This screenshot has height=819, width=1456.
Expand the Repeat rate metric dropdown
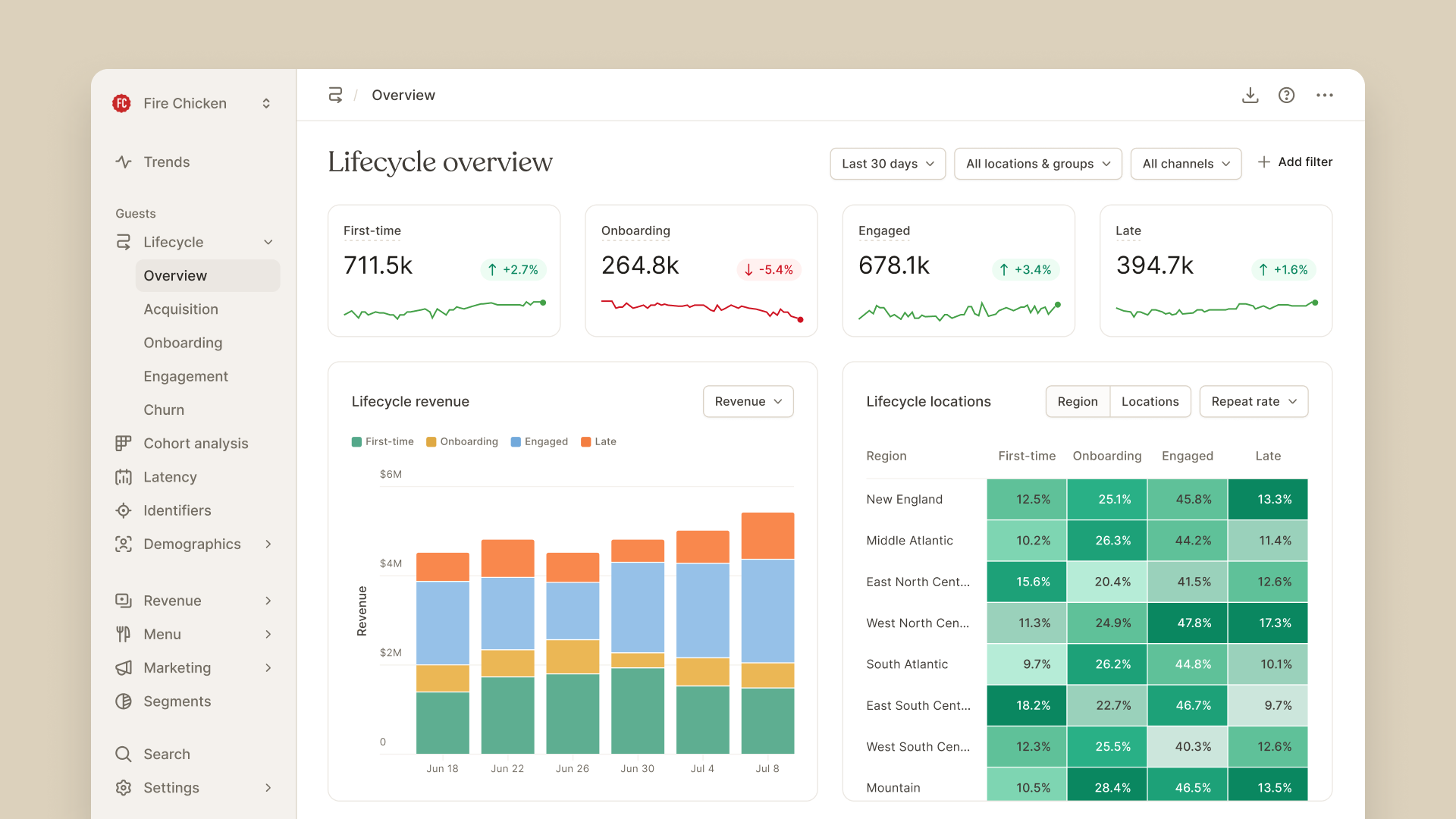1254,402
